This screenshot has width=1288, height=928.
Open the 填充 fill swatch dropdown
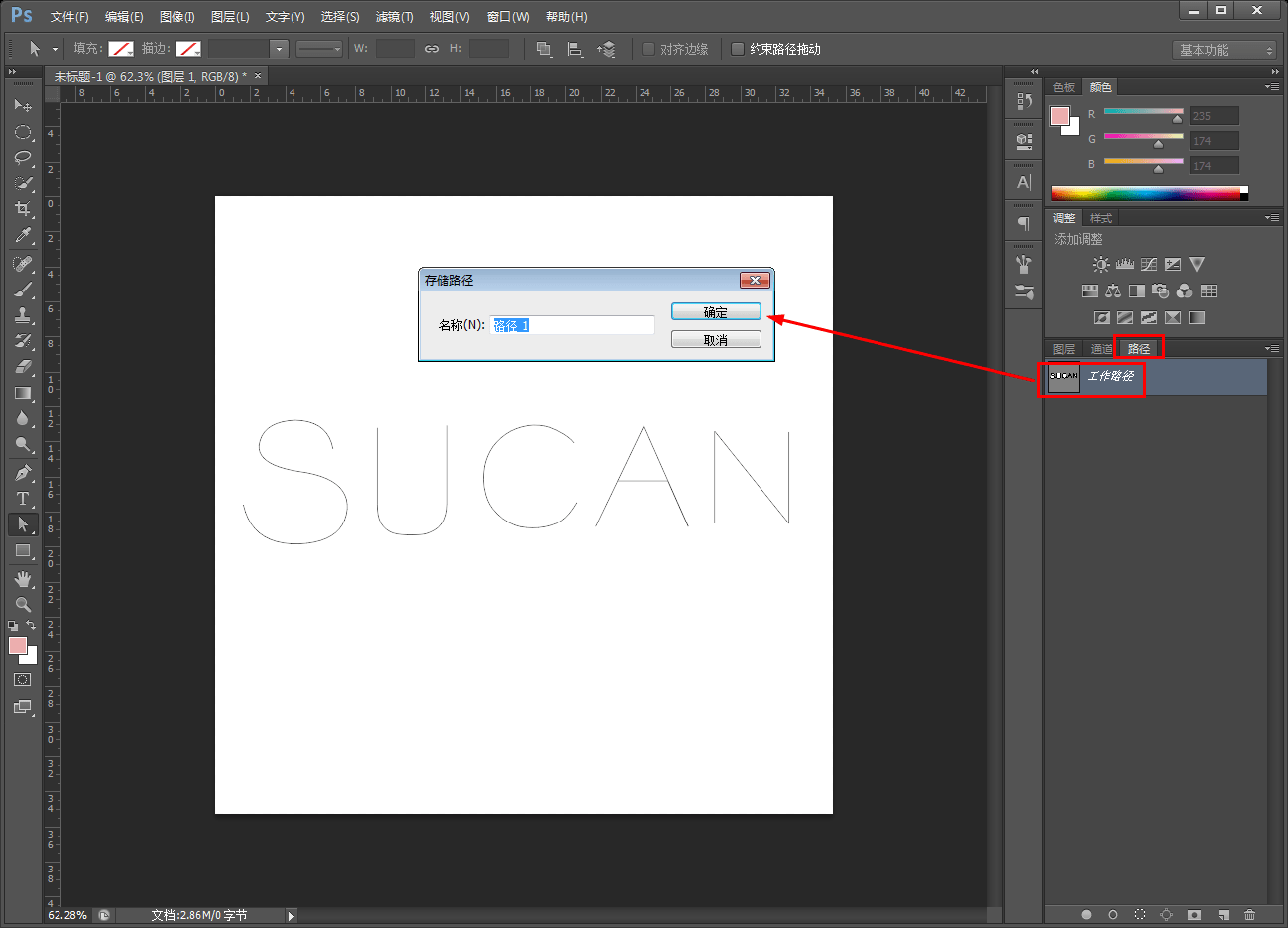pyautogui.click(x=121, y=49)
